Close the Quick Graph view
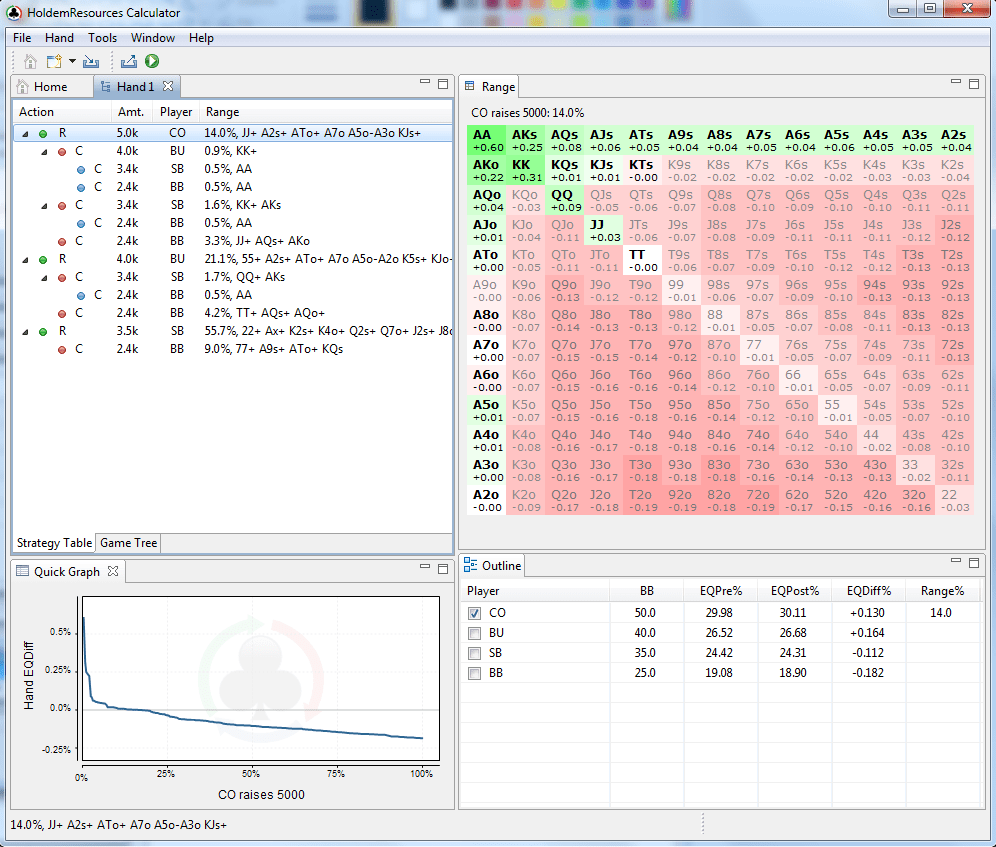This screenshot has width=996, height=847. [113, 571]
